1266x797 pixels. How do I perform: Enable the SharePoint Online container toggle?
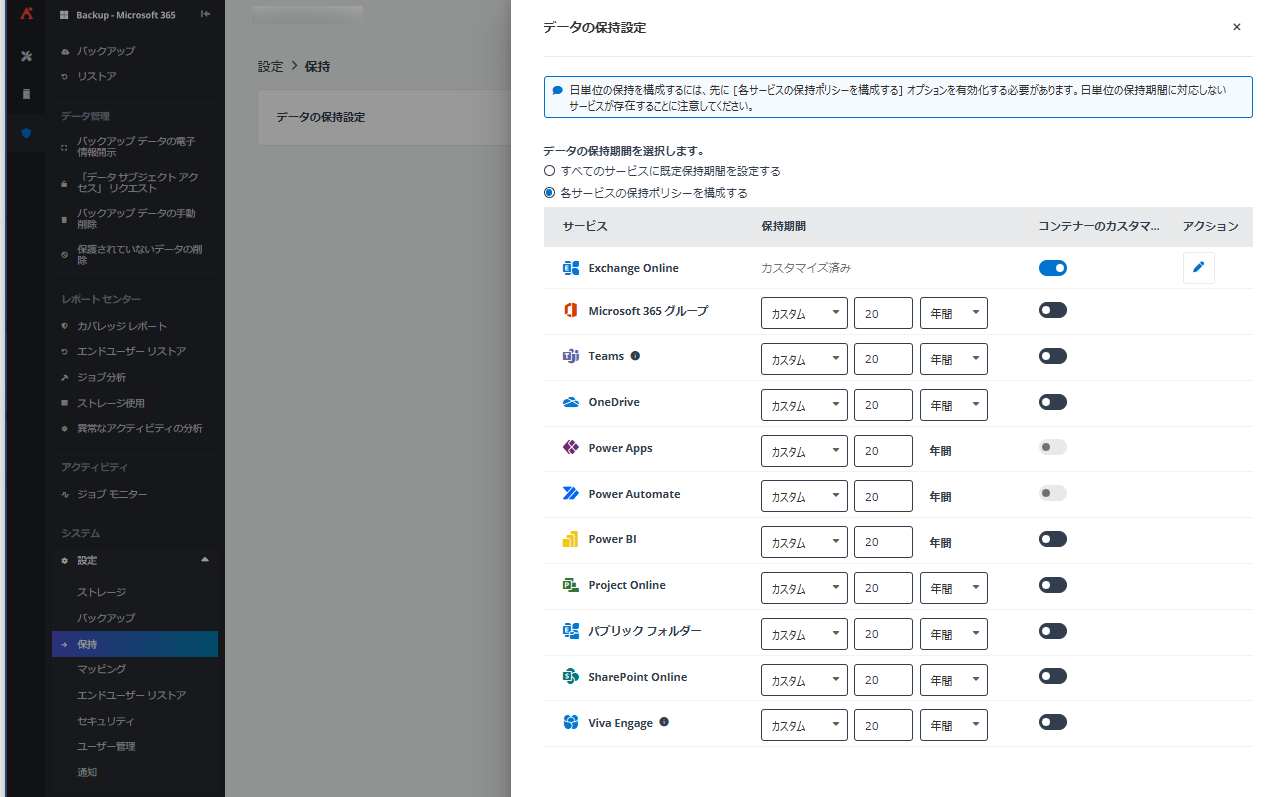click(1053, 677)
